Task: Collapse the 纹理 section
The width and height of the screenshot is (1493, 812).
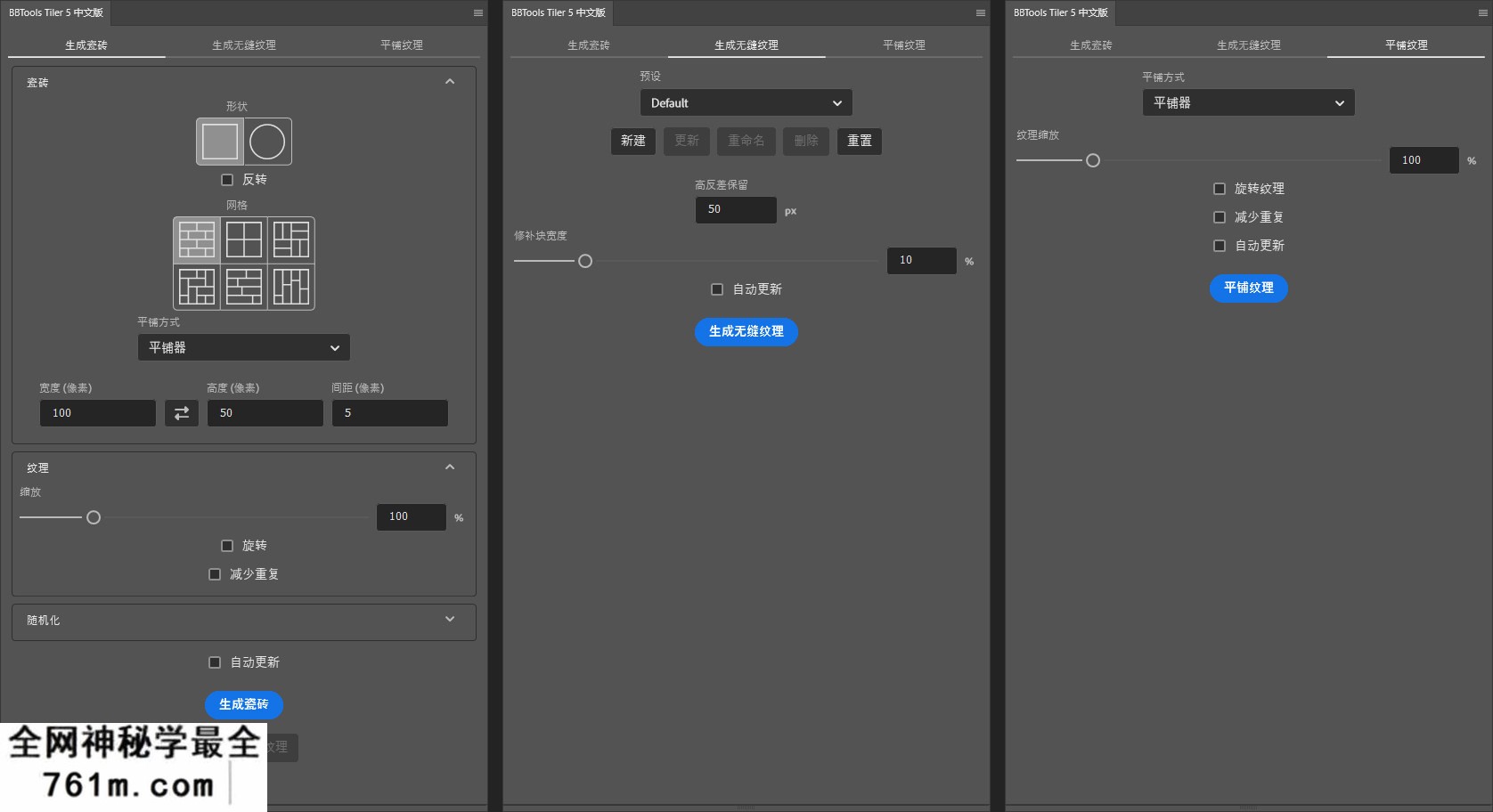Action: [x=450, y=467]
